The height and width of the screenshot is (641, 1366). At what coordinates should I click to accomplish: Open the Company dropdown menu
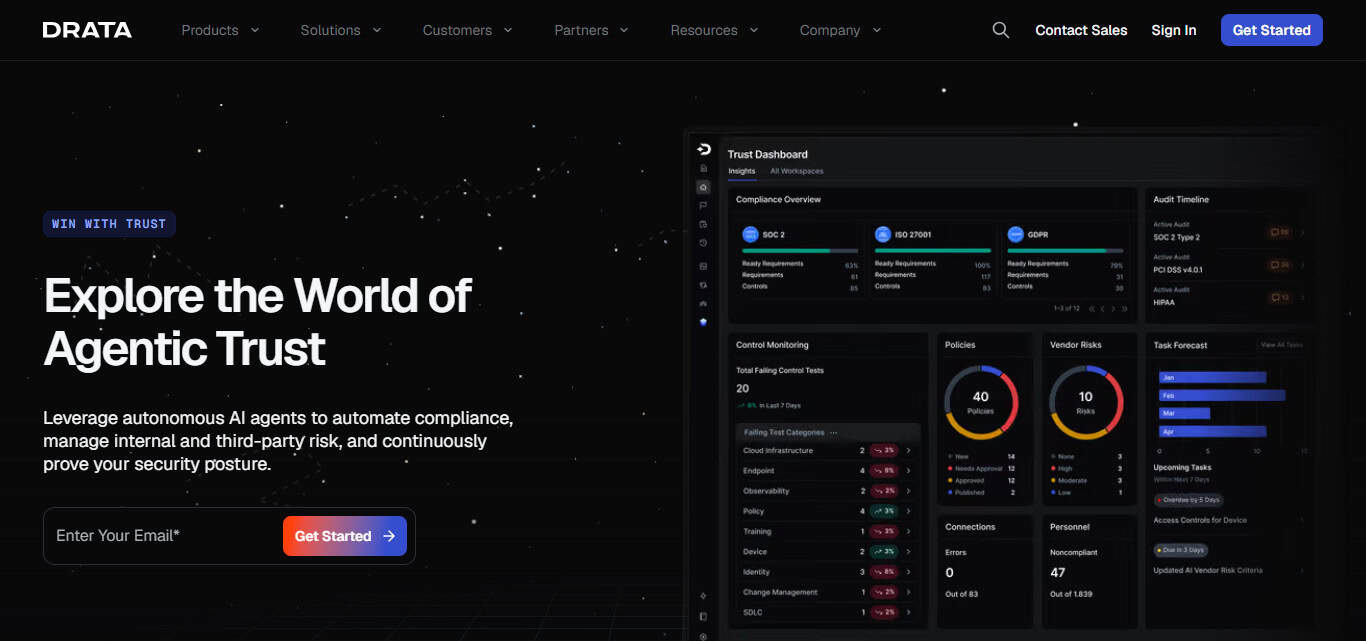tap(841, 30)
